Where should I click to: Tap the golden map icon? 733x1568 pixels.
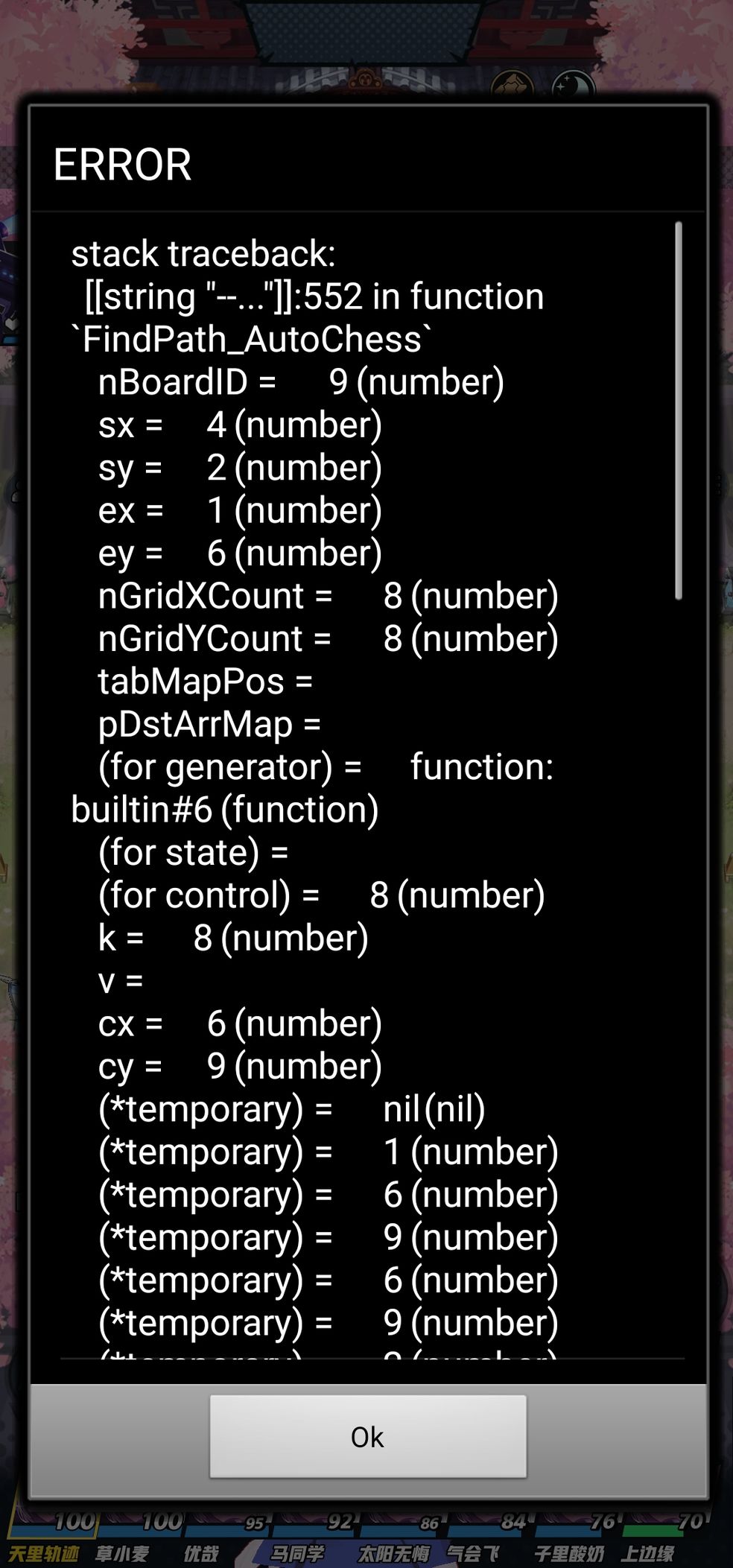pos(513,85)
